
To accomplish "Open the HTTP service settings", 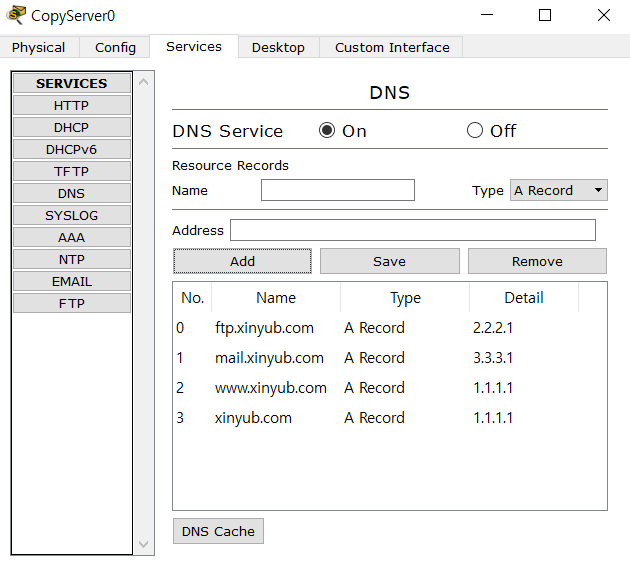I will 72,105.
